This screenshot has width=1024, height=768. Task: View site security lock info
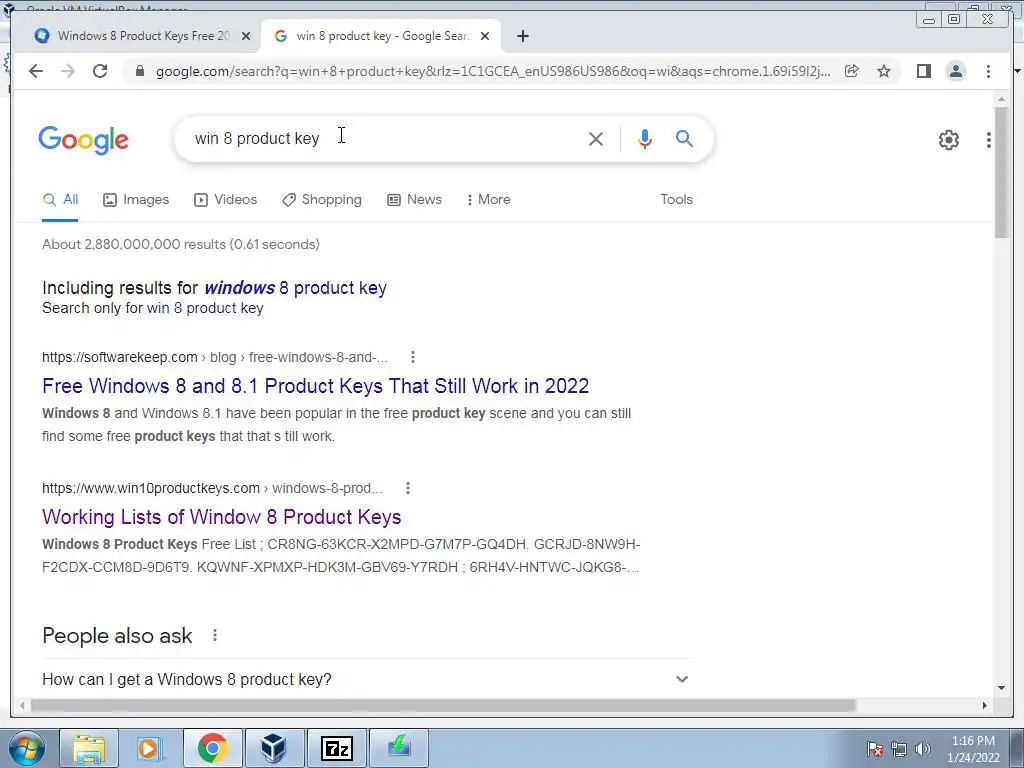click(x=139, y=71)
